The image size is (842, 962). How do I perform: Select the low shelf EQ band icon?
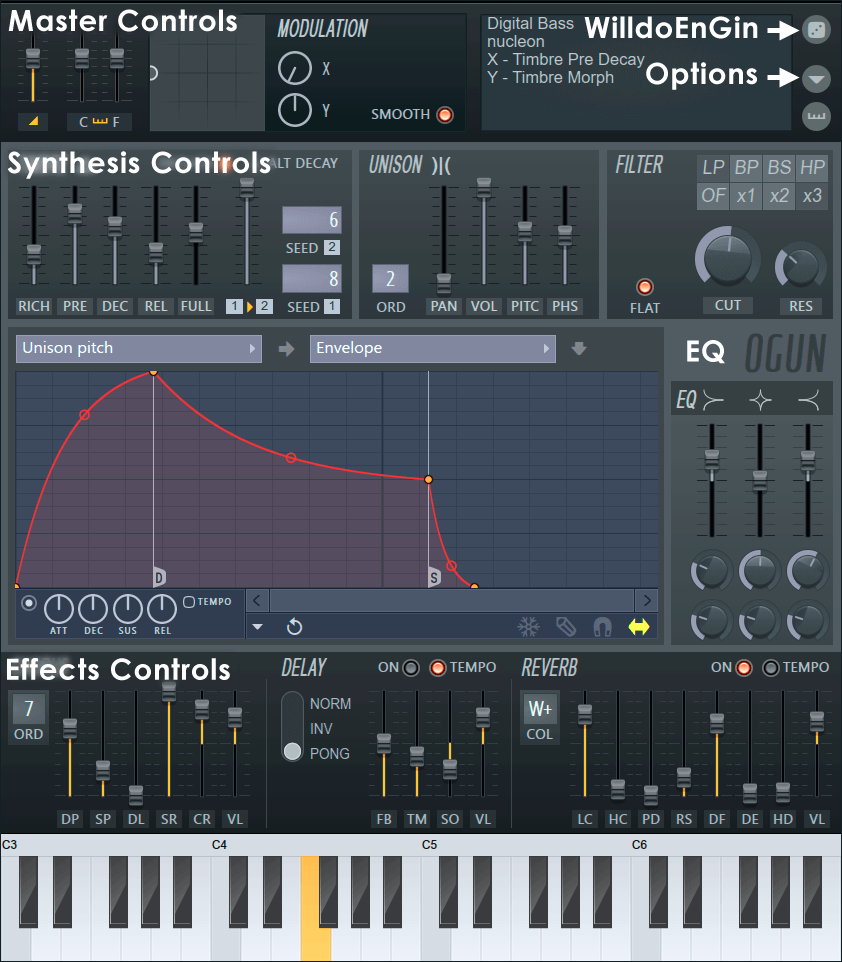click(x=712, y=399)
